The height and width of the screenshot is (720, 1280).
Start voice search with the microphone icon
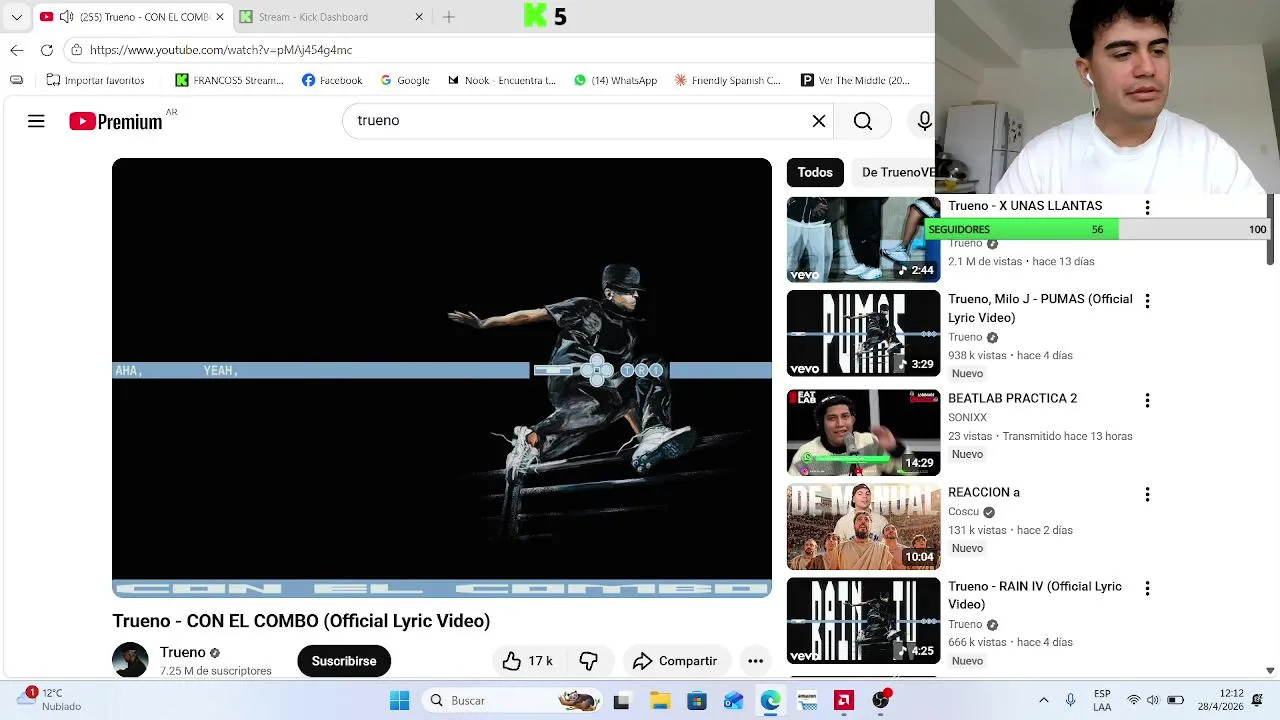pyautogui.click(x=925, y=121)
